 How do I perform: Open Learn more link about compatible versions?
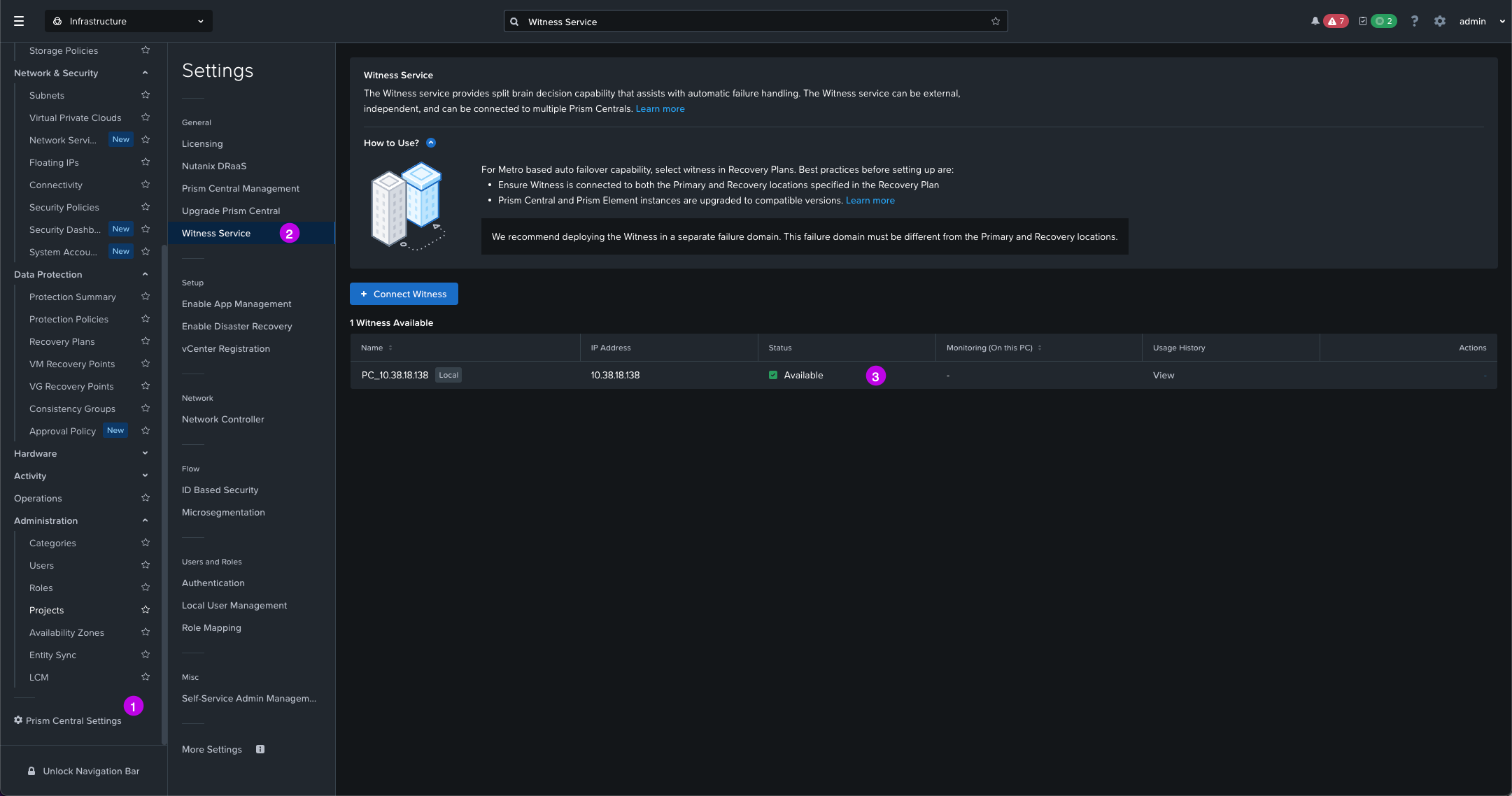(x=870, y=200)
